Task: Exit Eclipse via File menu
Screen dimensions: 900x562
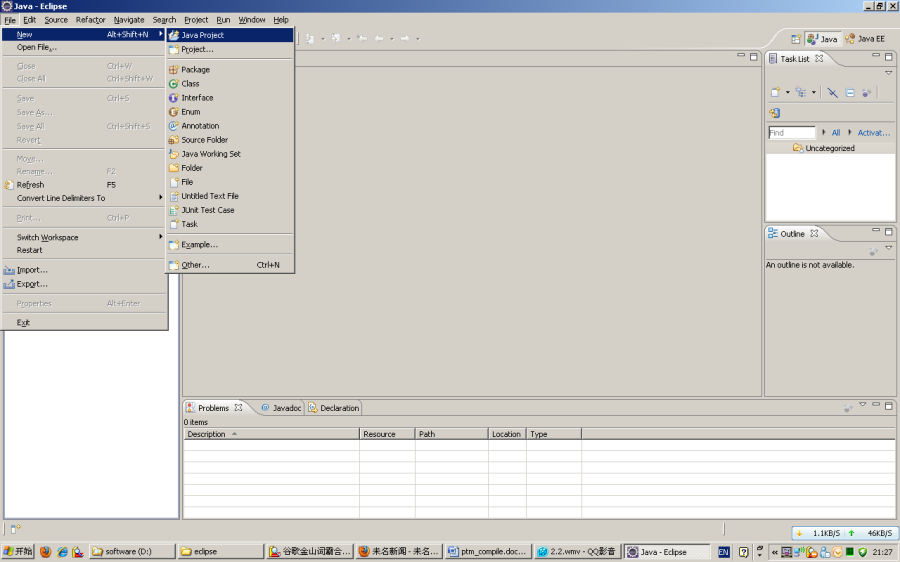Action: pyautogui.click(x=84, y=323)
